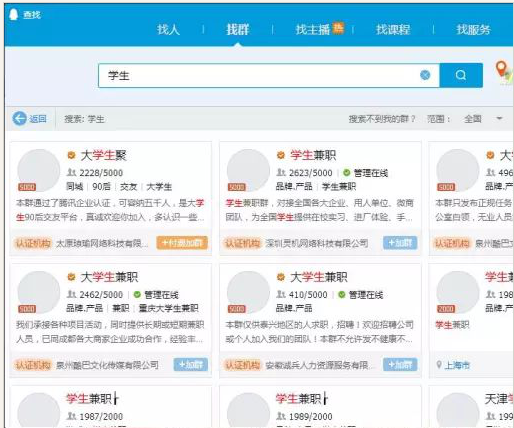Click the verified badge beside 2462-member 大学生兼职
514x428 pixels.
point(71,277)
